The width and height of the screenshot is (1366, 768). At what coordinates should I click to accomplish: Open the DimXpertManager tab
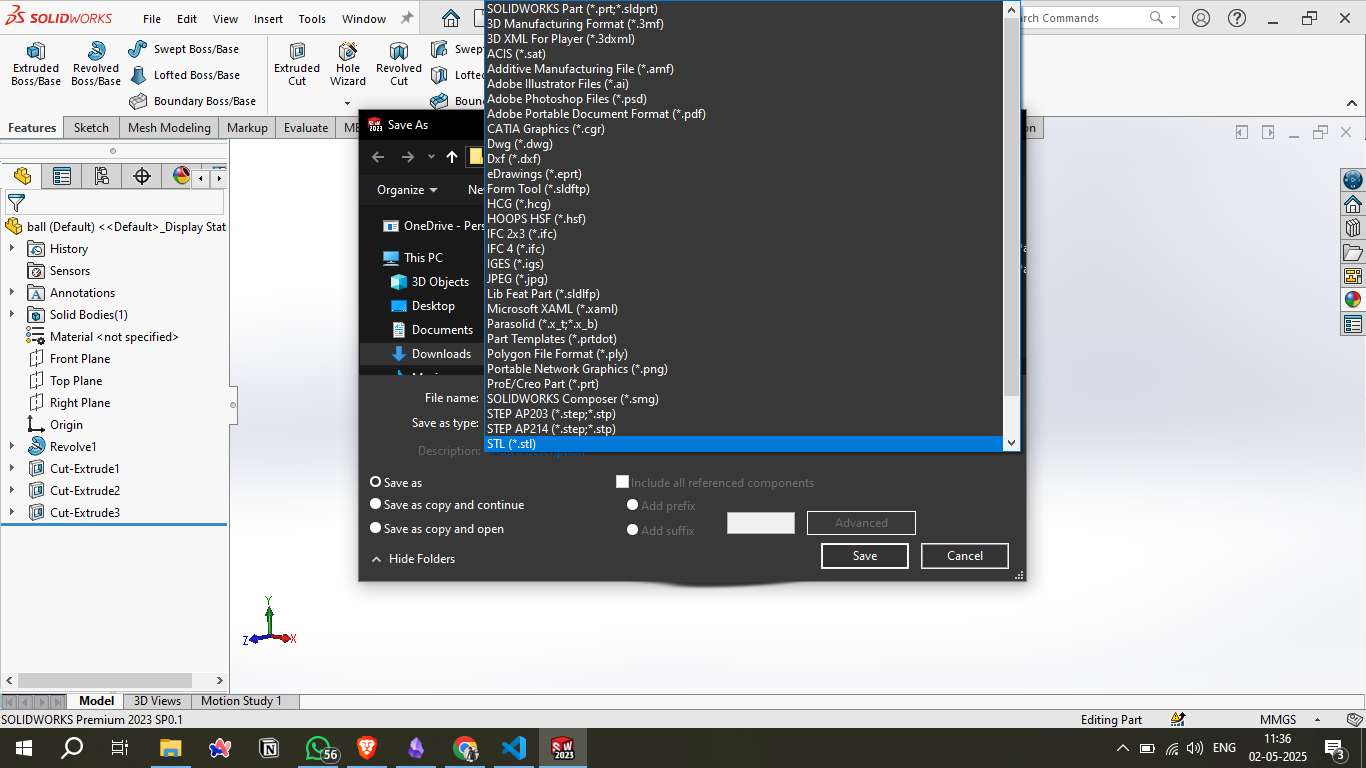point(142,176)
